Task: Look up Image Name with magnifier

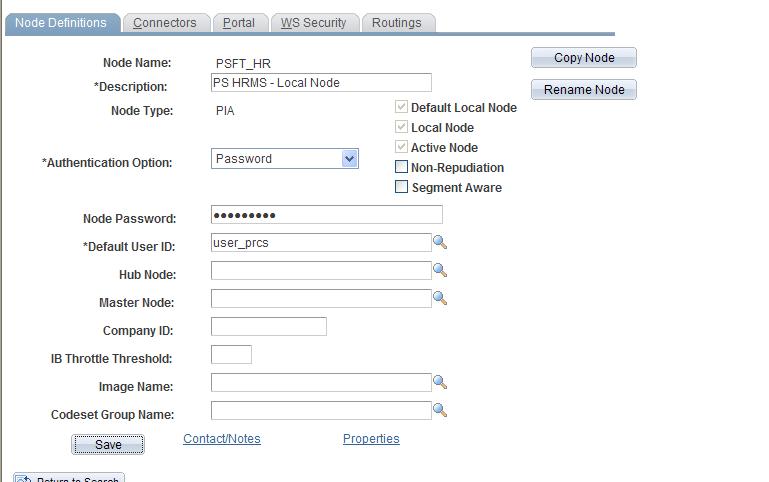Action: tap(440, 383)
